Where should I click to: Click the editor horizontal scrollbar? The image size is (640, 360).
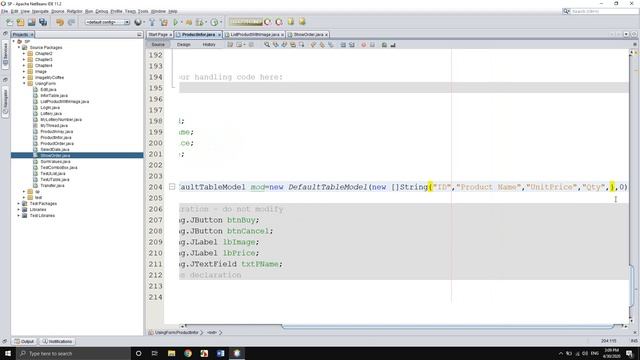tap(447, 326)
